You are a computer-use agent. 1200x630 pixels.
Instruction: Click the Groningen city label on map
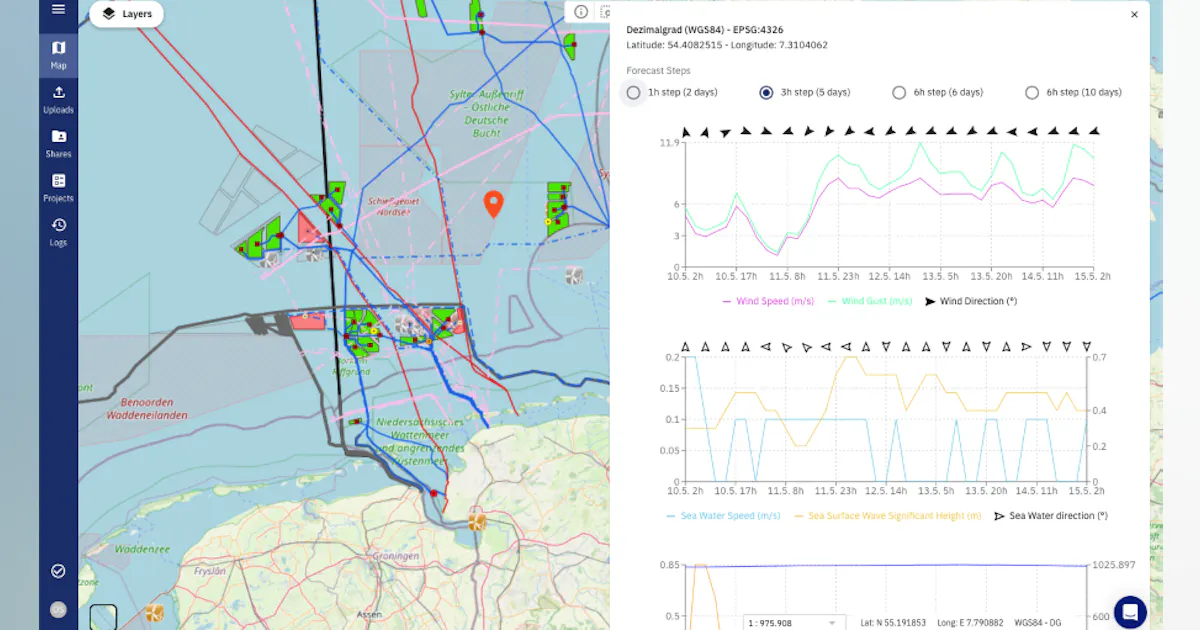click(x=394, y=556)
